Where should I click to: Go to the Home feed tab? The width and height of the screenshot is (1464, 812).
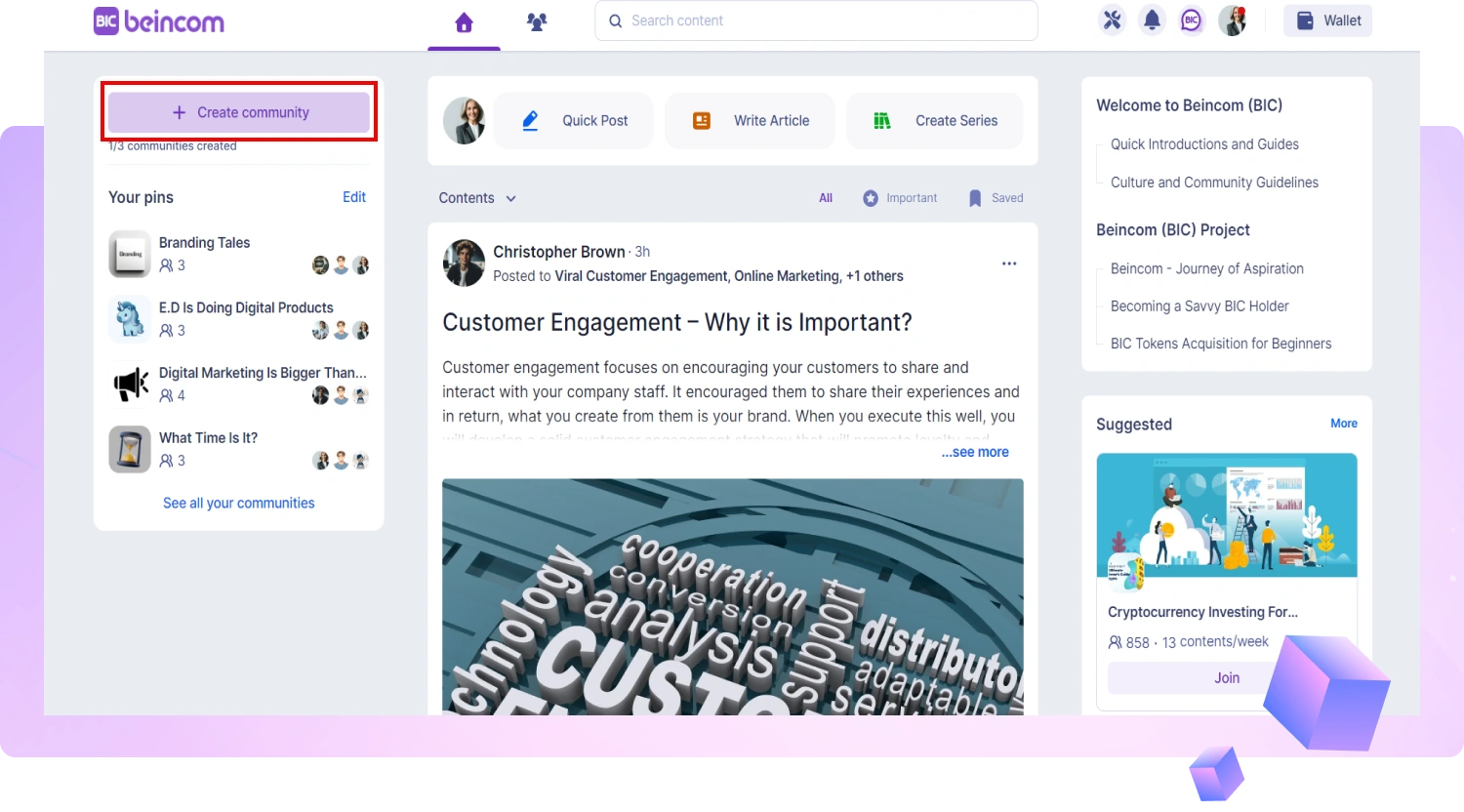pos(464,22)
